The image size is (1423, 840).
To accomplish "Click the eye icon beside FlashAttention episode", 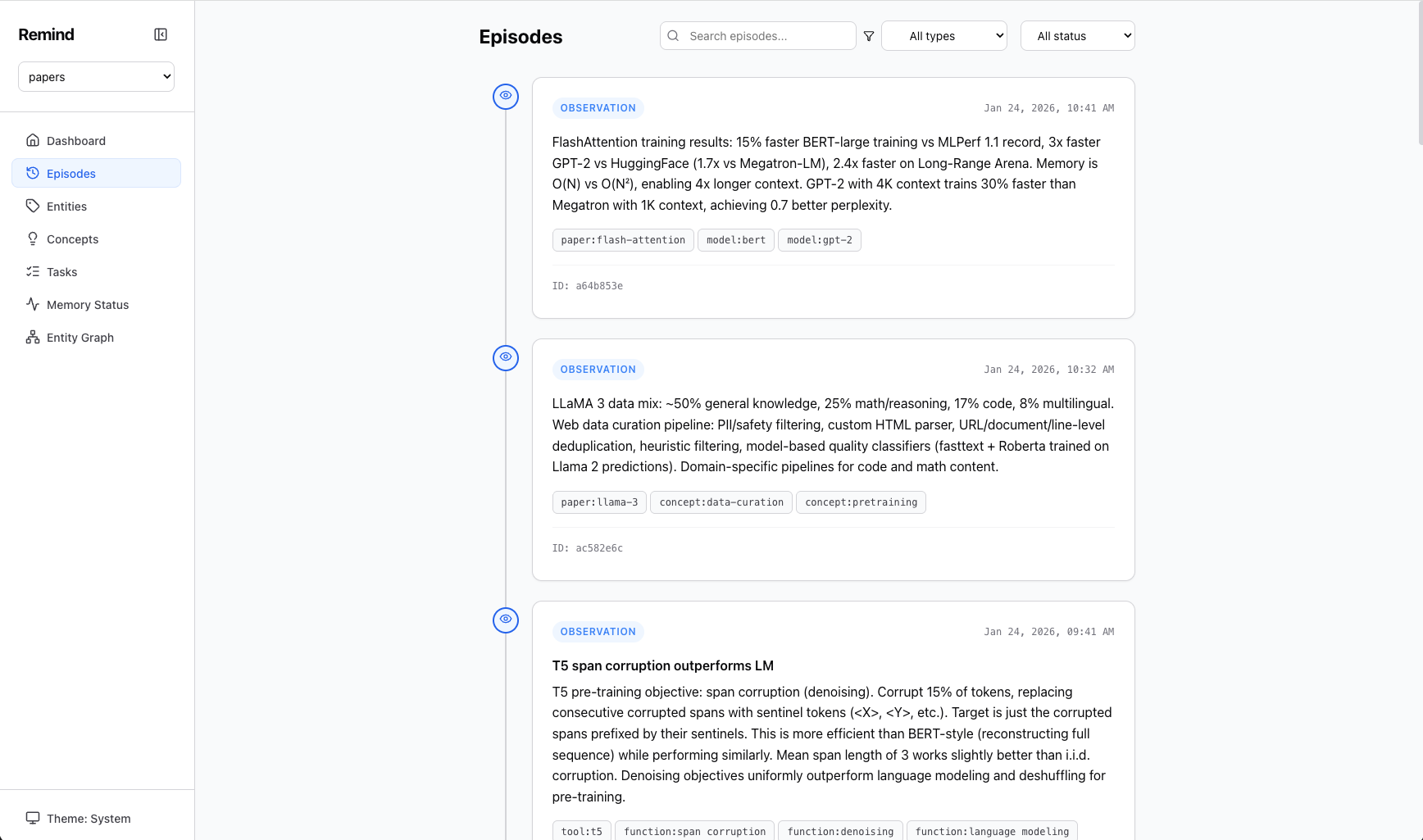I will tap(506, 96).
